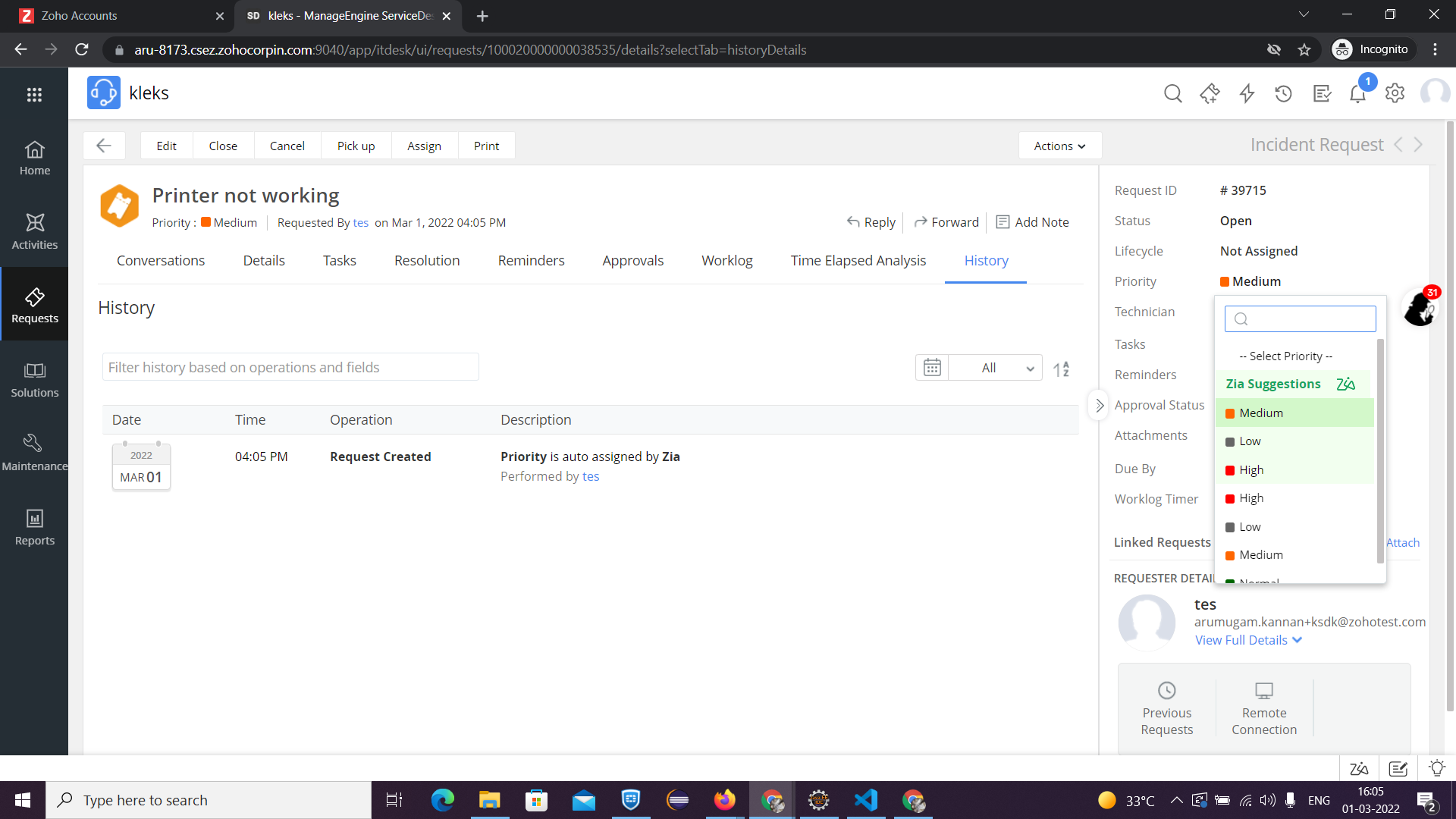
Task: Click the calendar view toggle icon
Action: click(x=932, y=367)
